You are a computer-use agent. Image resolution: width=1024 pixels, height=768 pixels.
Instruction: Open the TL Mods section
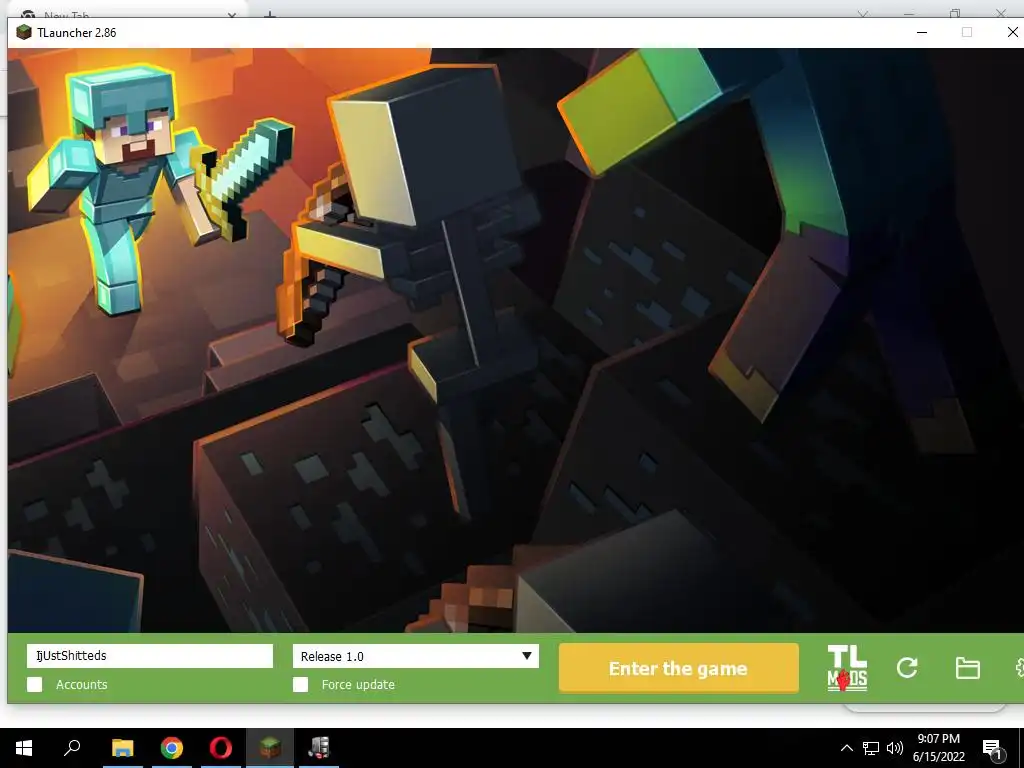[847, 668]
